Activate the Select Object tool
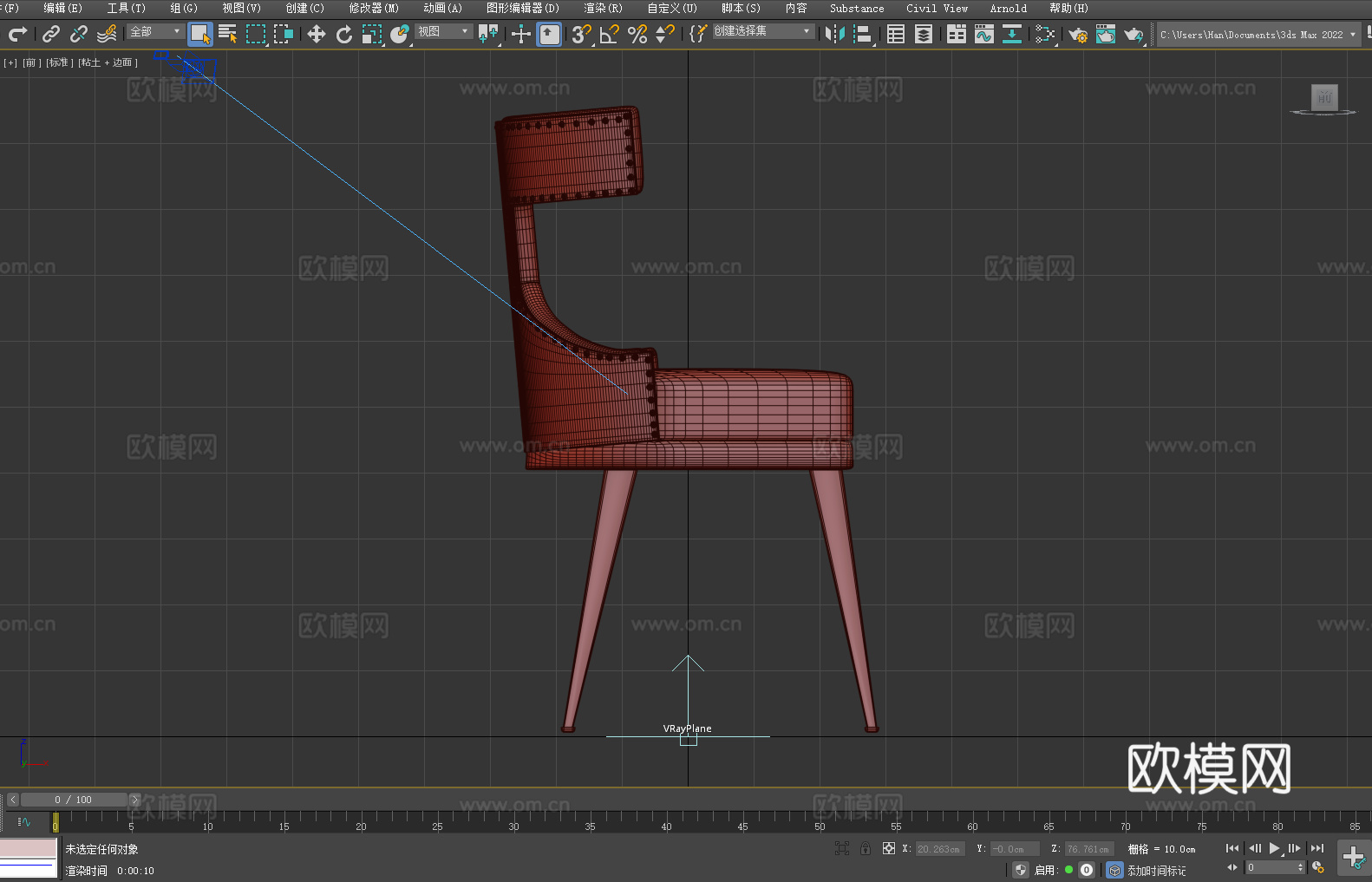Image resolution: width=1372 pixels, height=882 pixels. 200,34
